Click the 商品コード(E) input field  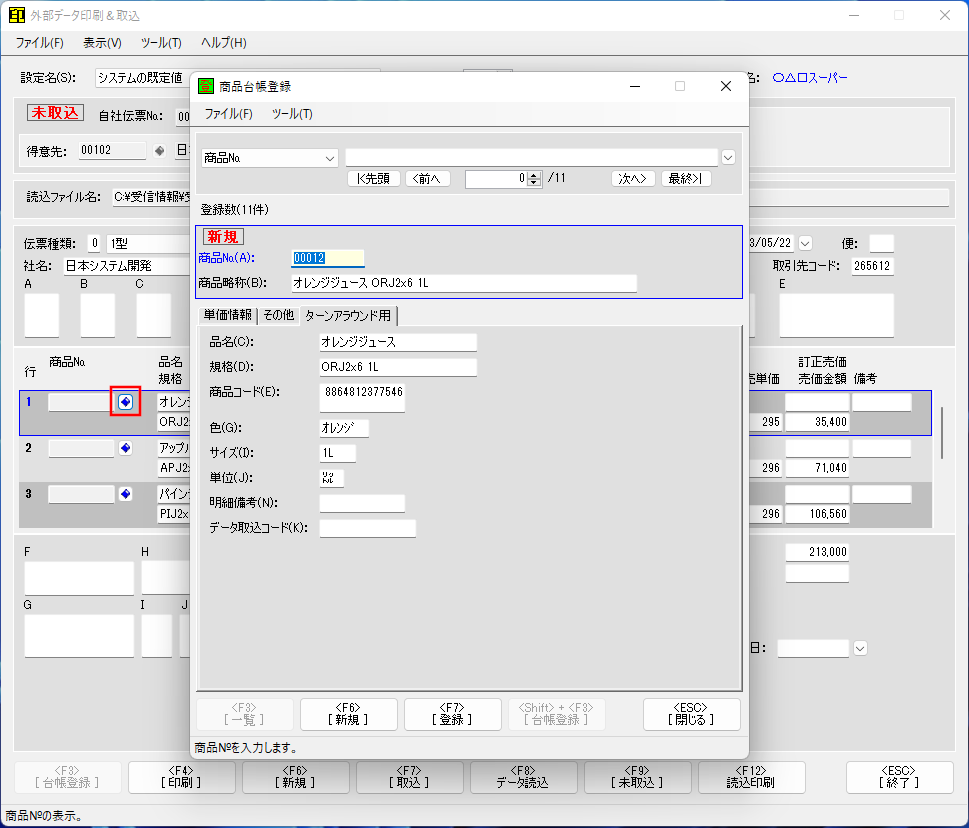tap(362, 397)
